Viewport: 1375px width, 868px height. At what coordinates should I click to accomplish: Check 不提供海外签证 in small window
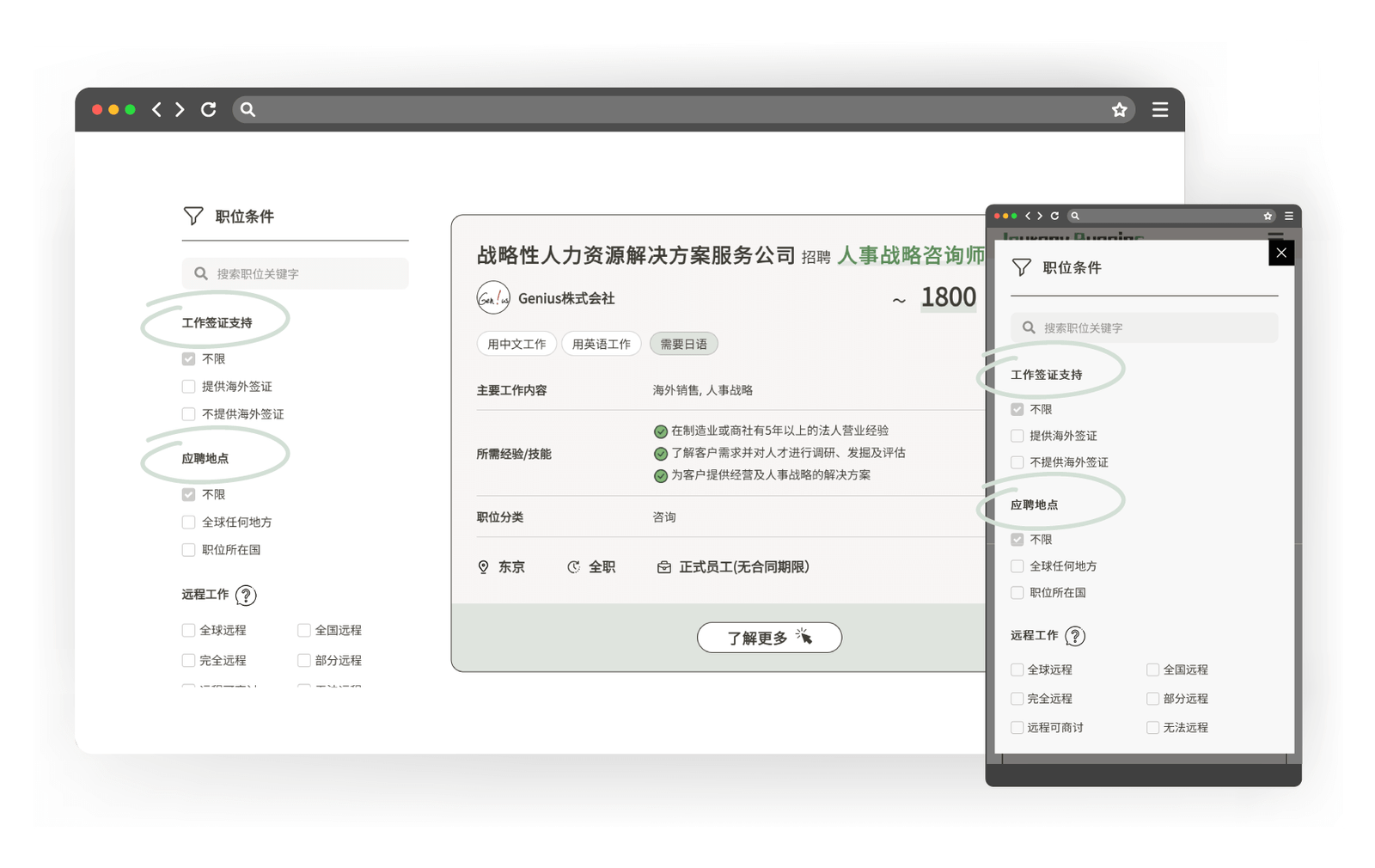[1017, 462]
